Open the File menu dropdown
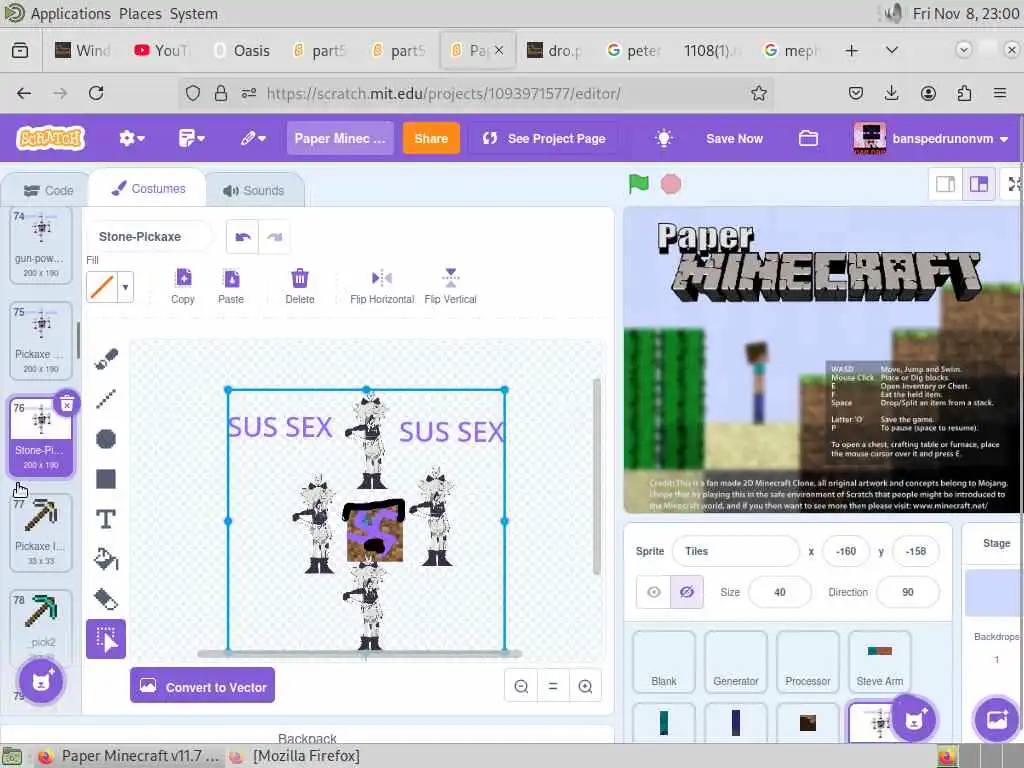 tap(191, 138)
